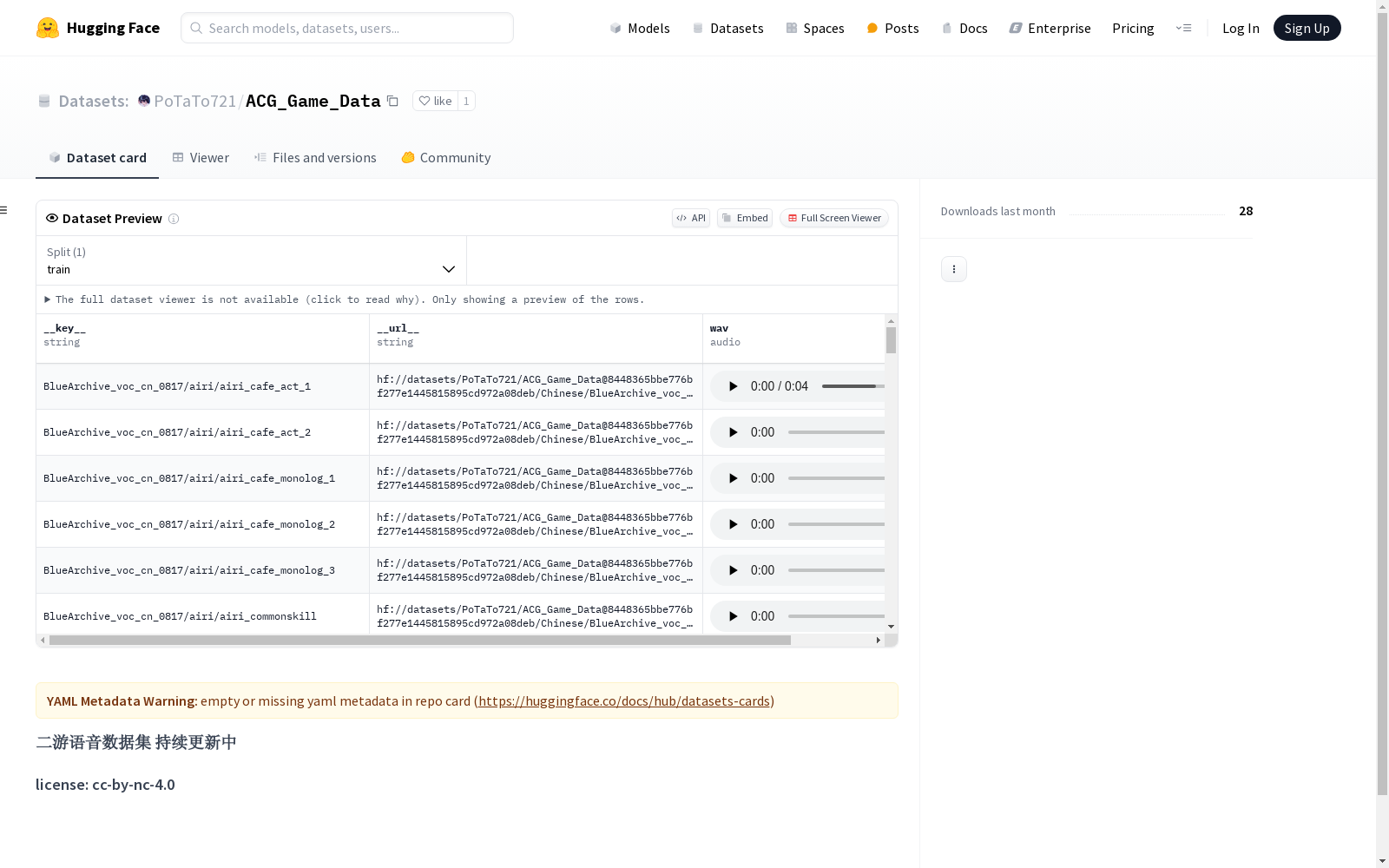Play audio for airi_cafe_act_1
Viewport: 1389px width, 868px height.
coord(733,386)
